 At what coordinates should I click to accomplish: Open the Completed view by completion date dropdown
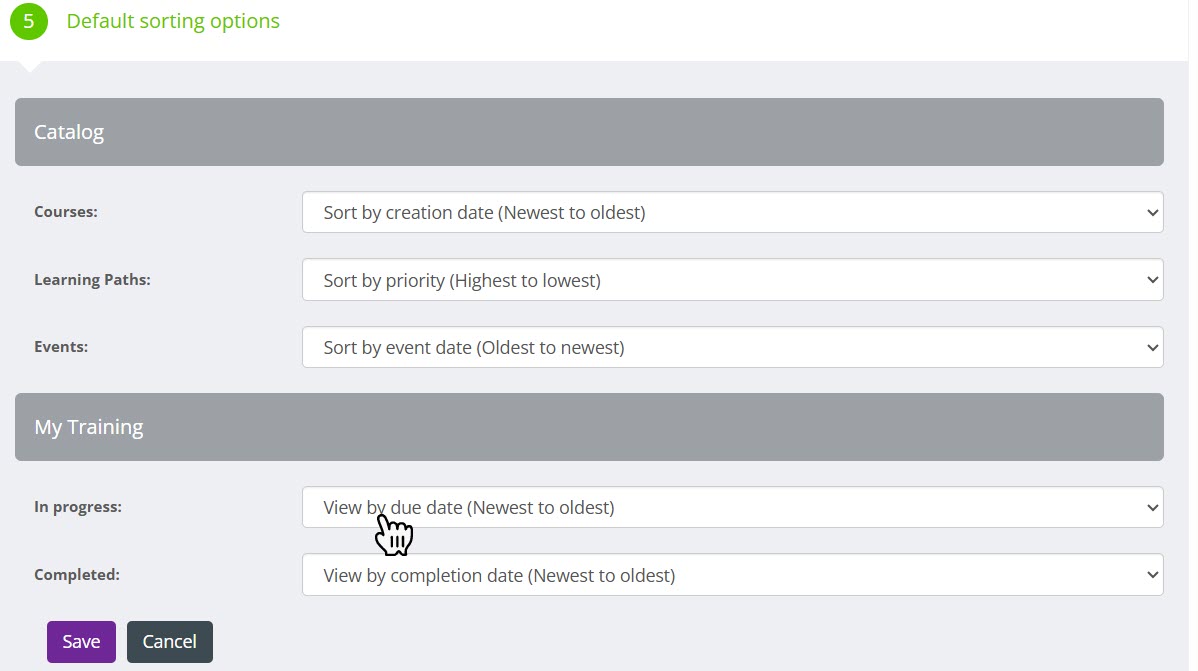coord(732,576)
